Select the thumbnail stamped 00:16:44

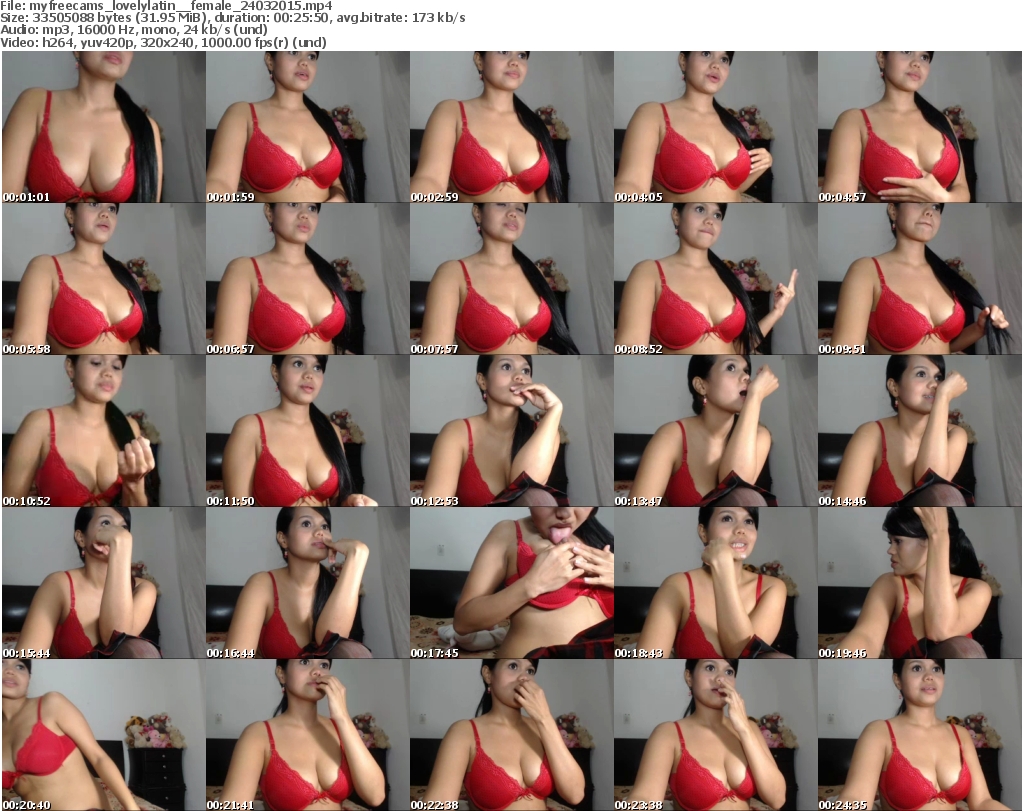point(308,583)
